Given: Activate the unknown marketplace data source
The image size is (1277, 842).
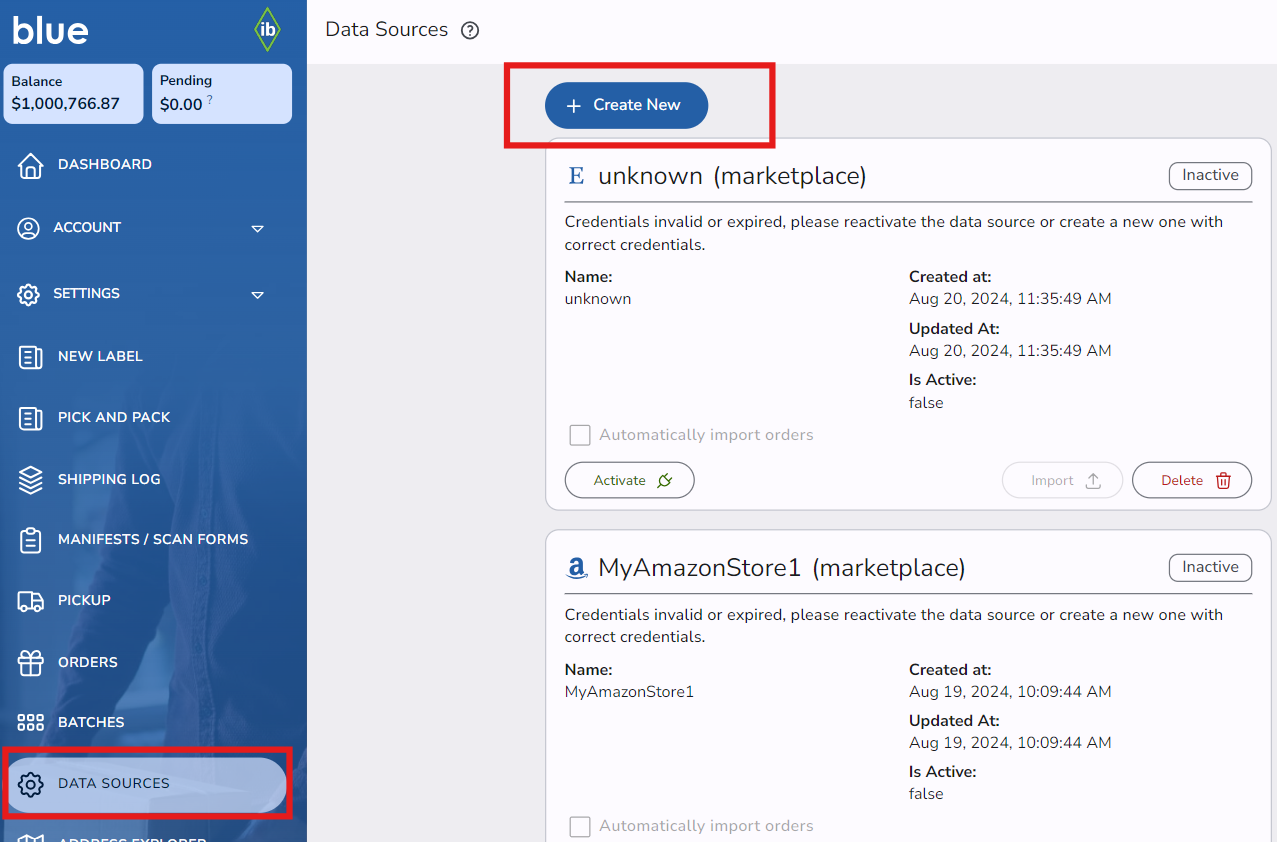Looking at the screenshot, I should [x=629, y=480].
